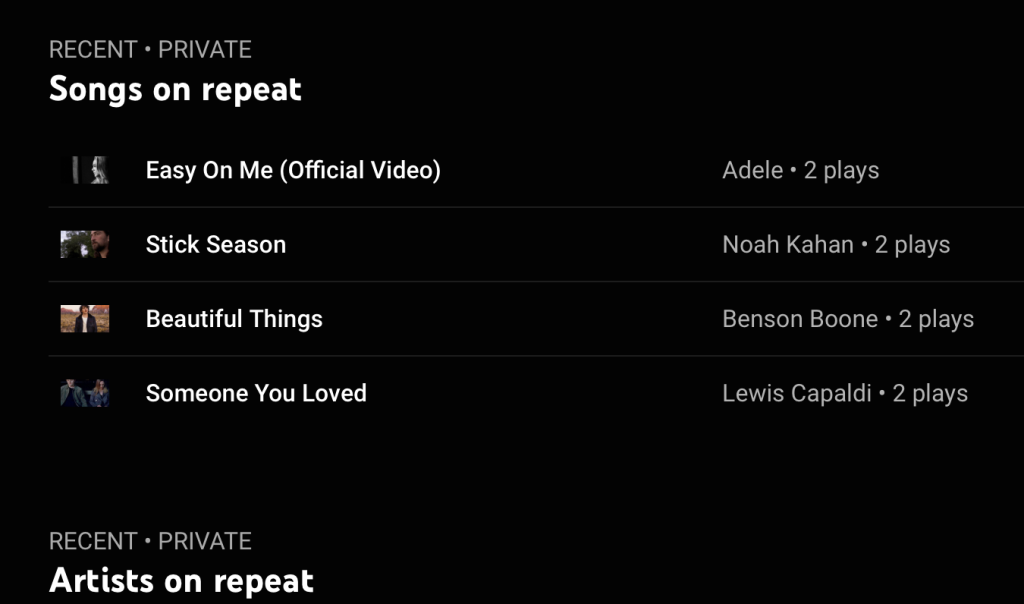Play from the Someone You Loved thumbnail
The height and width of the screenshot is (604, 1024).
pos(85,393)
